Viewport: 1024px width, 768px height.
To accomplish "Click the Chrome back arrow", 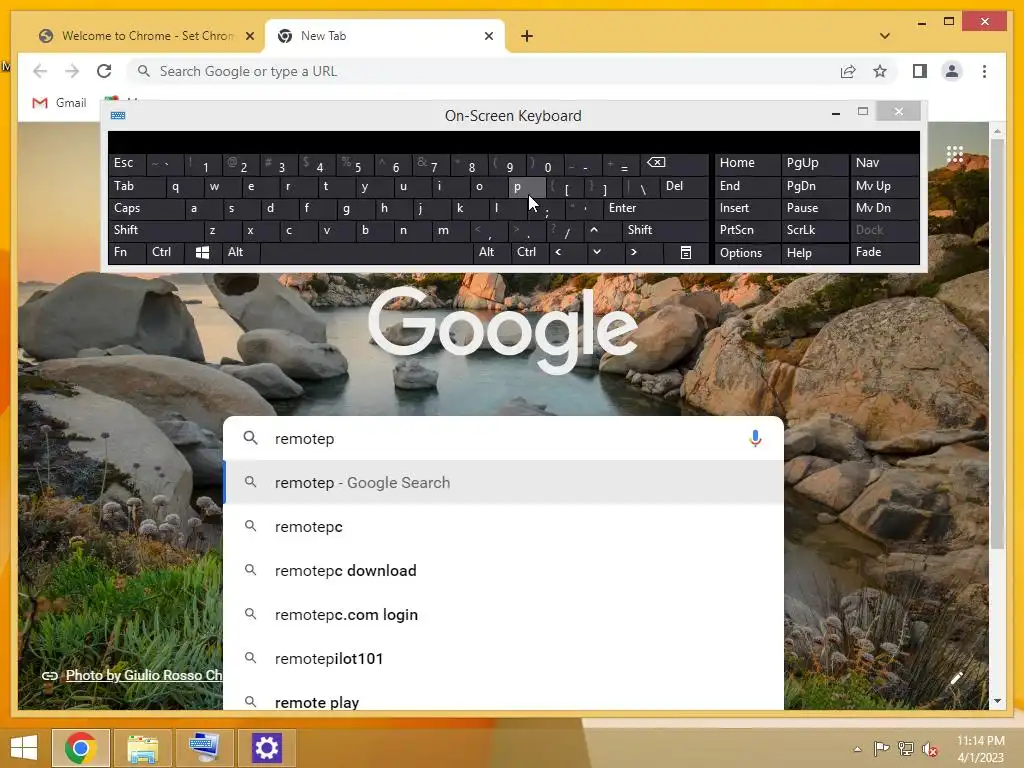I will [40, 71].
